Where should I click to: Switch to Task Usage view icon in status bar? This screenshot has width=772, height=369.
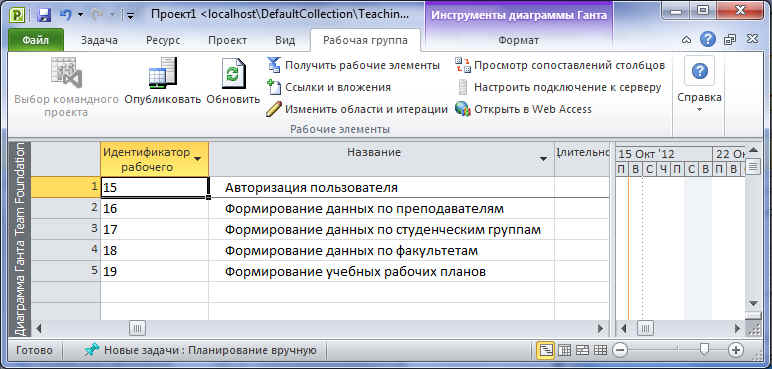tap(564, 351)
